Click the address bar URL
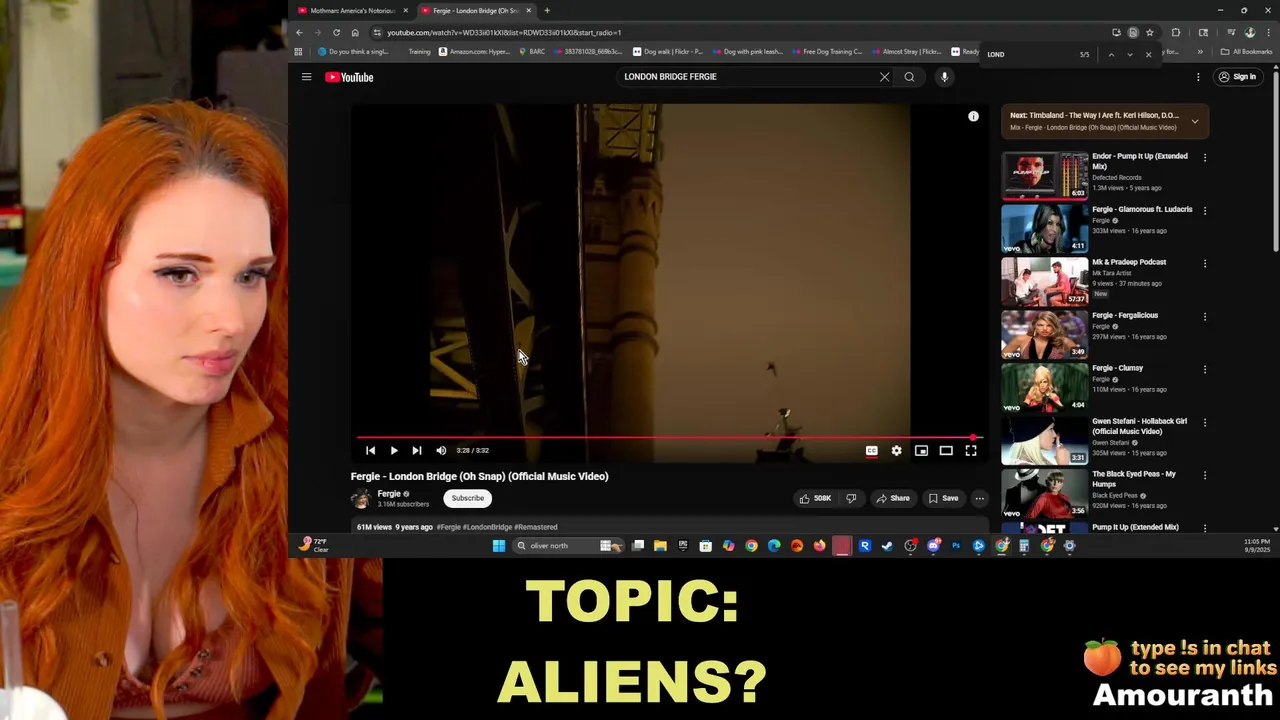The height and width of the screenshot is (720, 1280). [x=504, y=33]
